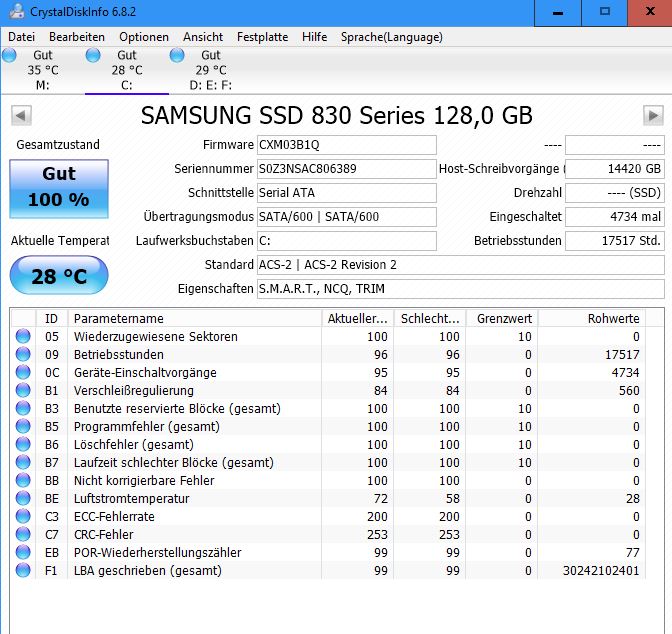Click status orb of ECC-Fehlerrate row

[23, 516]
